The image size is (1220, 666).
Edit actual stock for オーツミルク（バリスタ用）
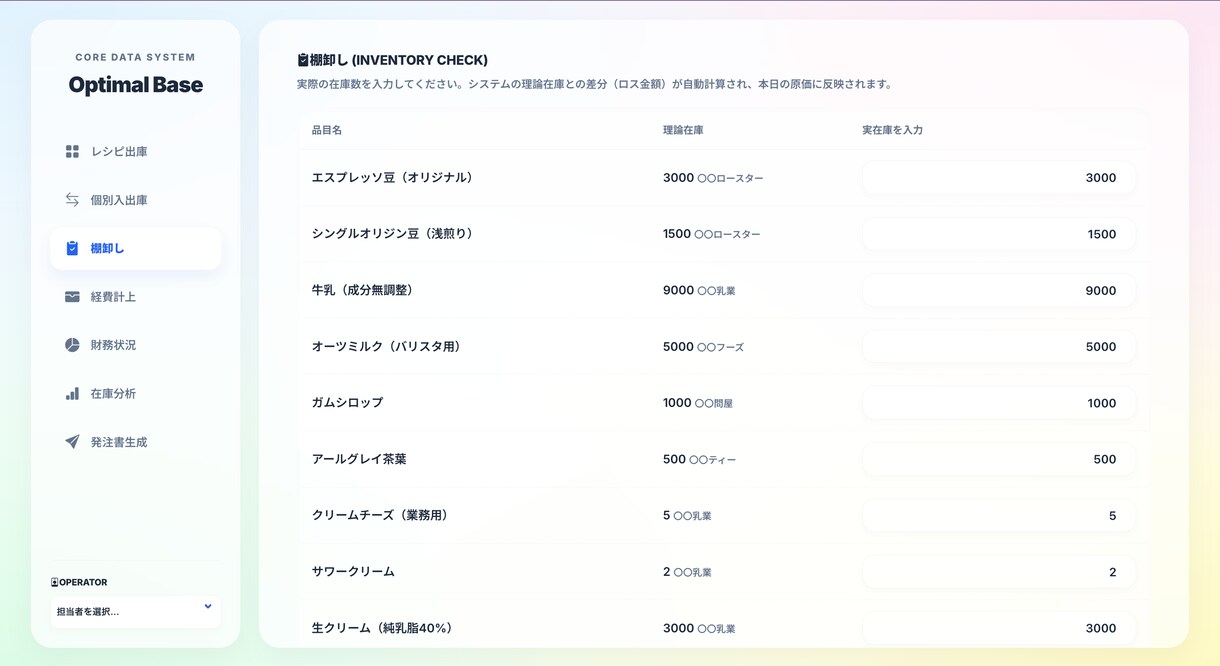coord(998,347)
